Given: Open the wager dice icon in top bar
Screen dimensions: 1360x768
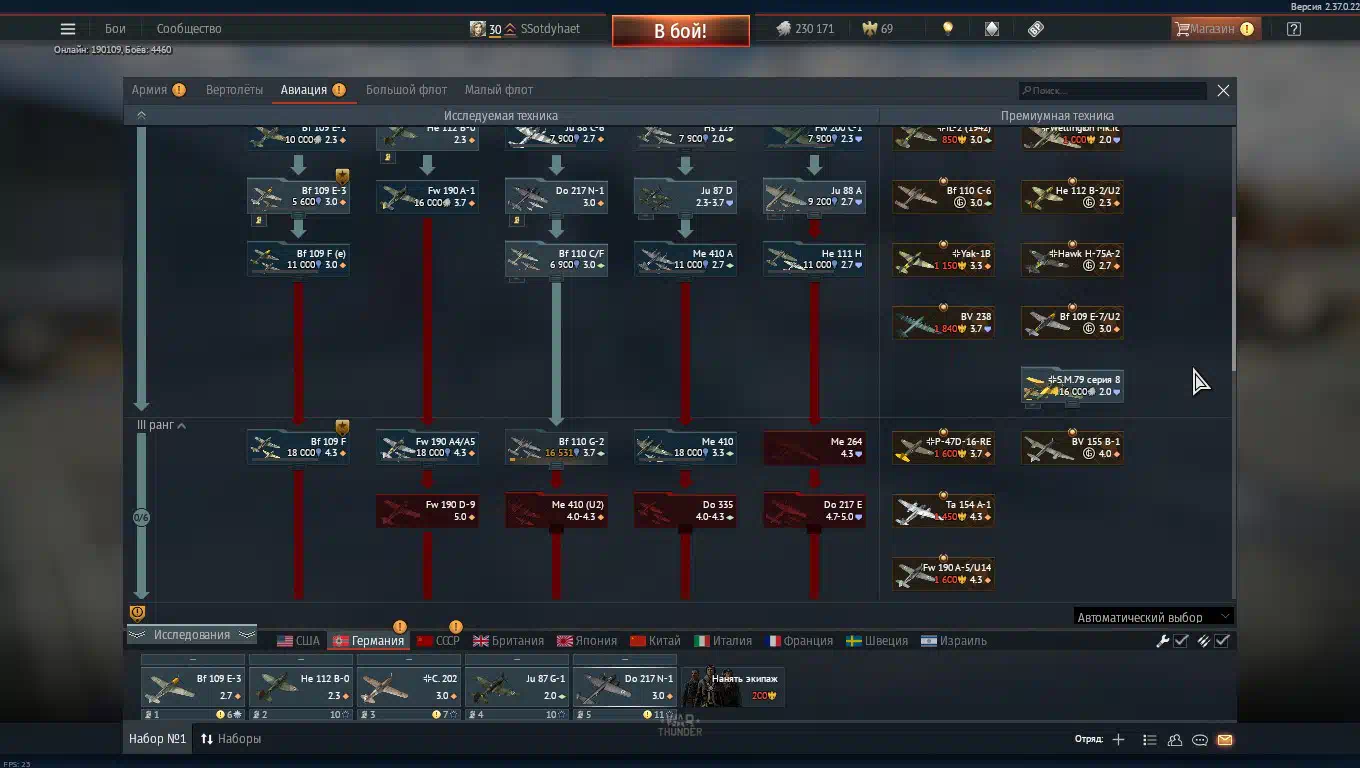Looking at the screenshot, I should [992, 29].
